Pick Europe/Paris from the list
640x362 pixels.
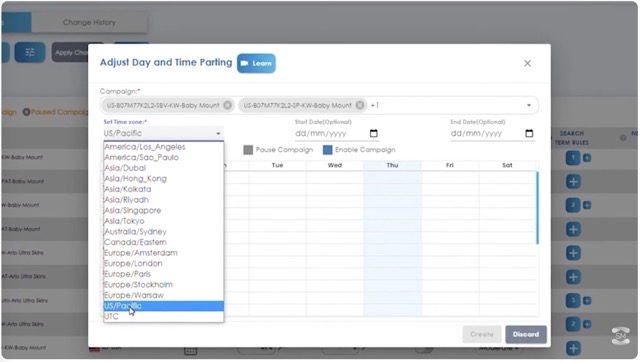click(163, 274)
